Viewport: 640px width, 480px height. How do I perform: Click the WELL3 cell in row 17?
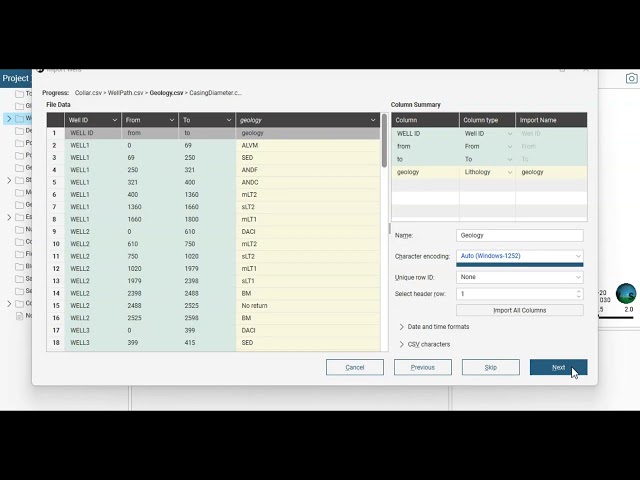pos(93,330)
